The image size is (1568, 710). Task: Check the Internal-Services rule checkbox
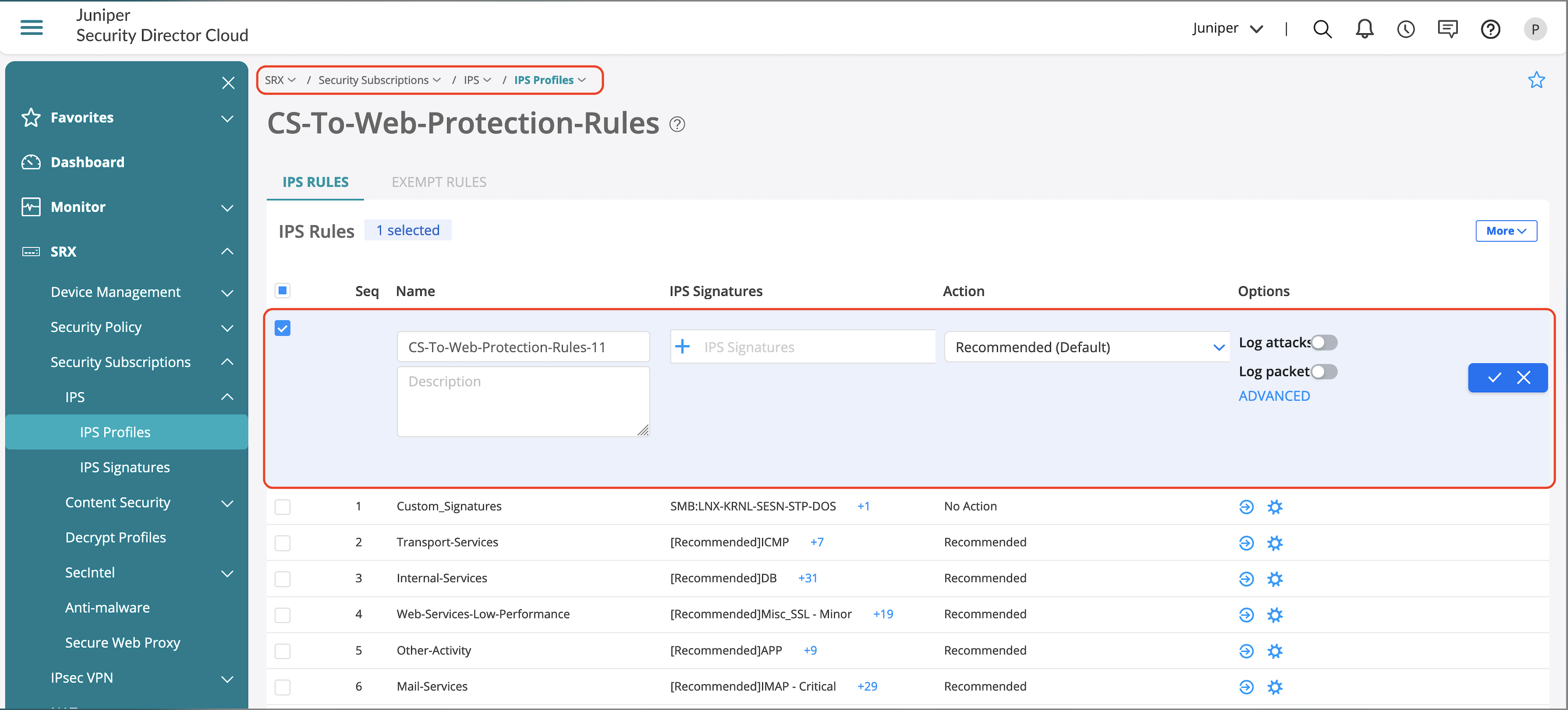click(x=283, y=579)
